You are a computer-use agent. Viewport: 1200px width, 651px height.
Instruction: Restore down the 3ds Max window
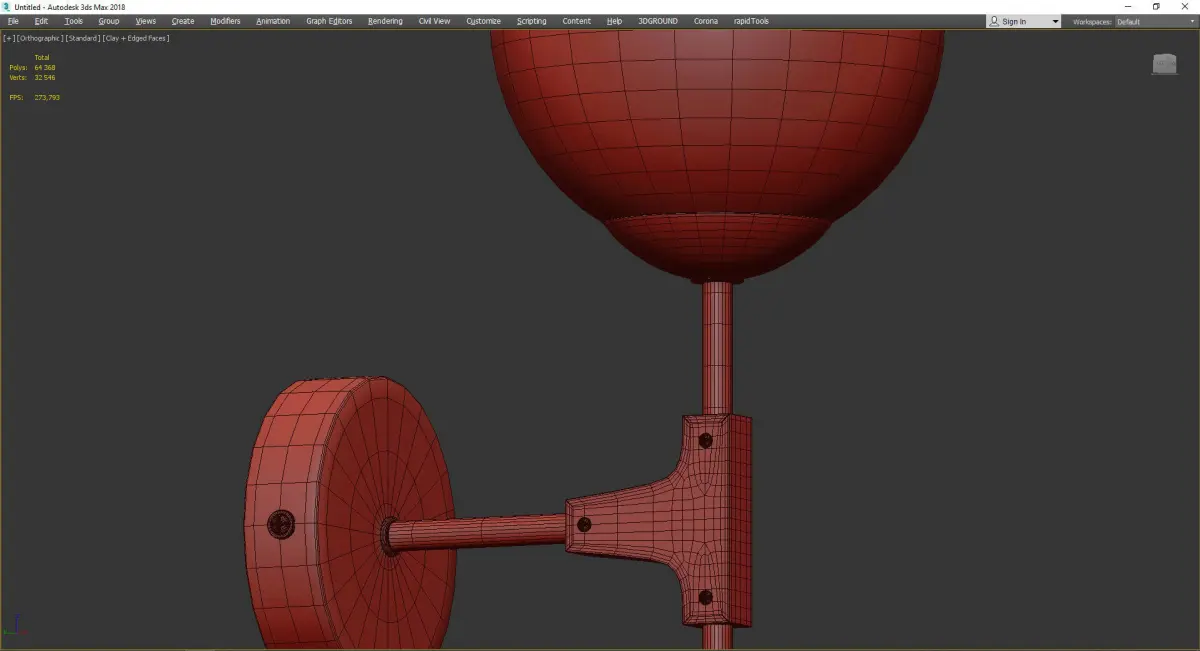coord(1156,7)
